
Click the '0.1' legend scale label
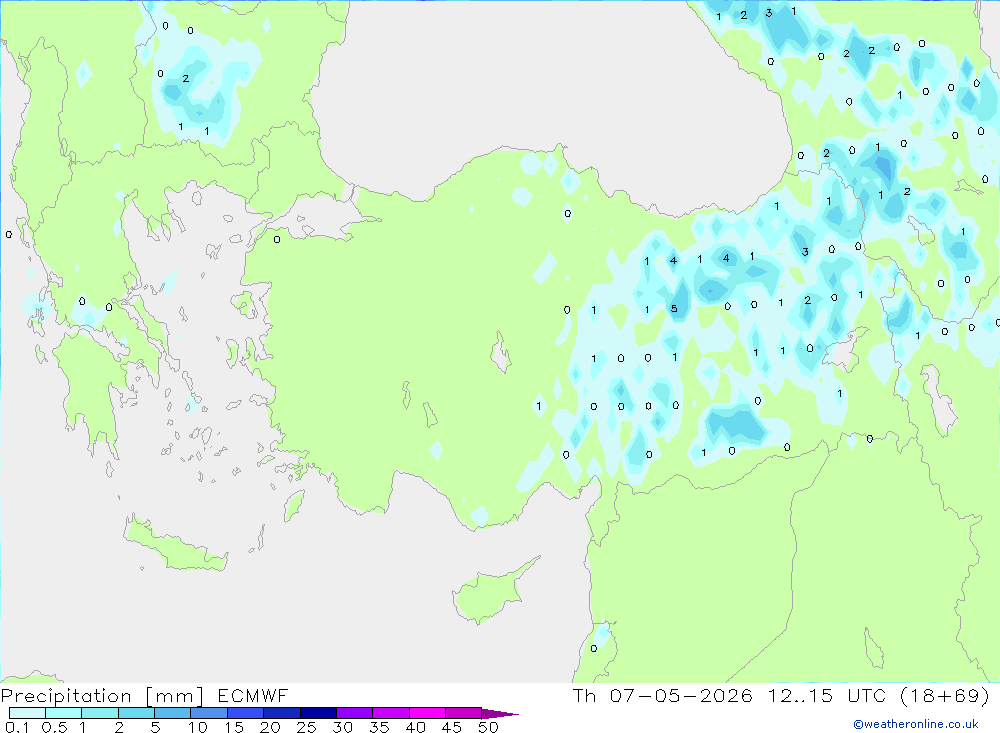(17, 727)
